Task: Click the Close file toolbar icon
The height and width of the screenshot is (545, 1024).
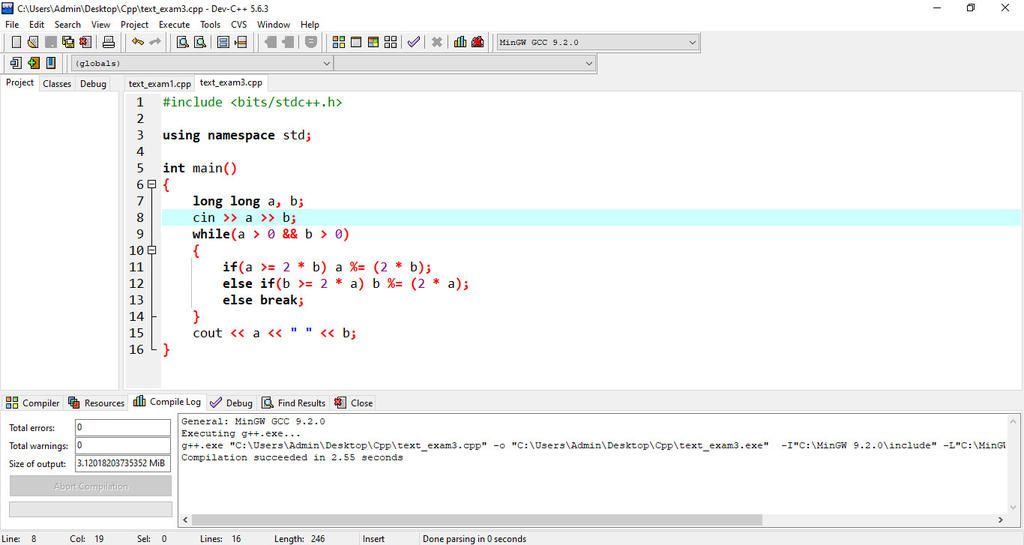Action: [x=85, y=42]
